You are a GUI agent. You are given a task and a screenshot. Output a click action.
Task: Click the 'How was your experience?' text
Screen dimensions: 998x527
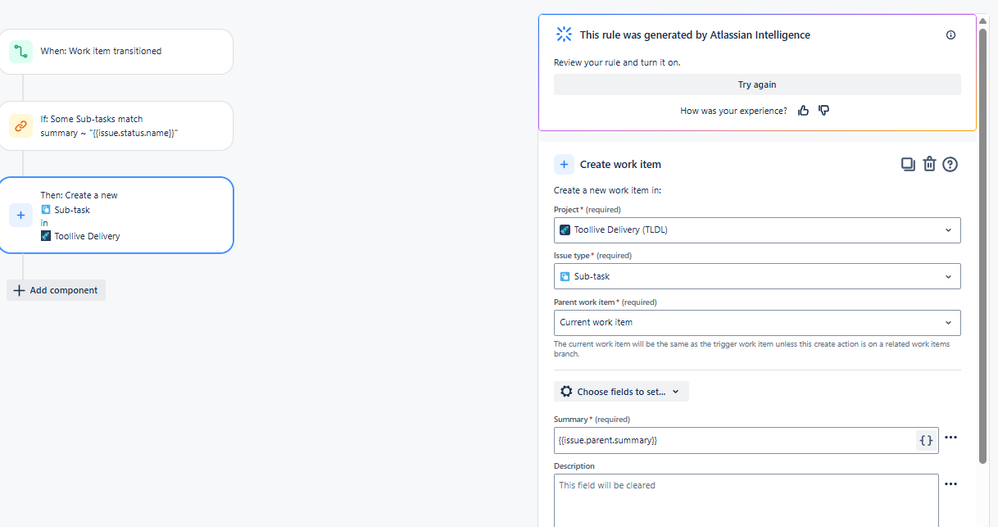coord(733,111)
